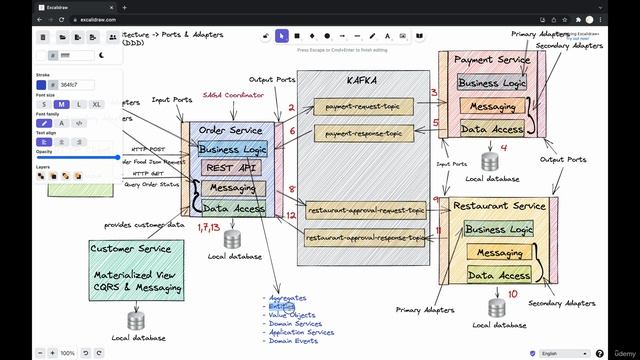
Task: Select the Text tool
Action: [387, 36]
